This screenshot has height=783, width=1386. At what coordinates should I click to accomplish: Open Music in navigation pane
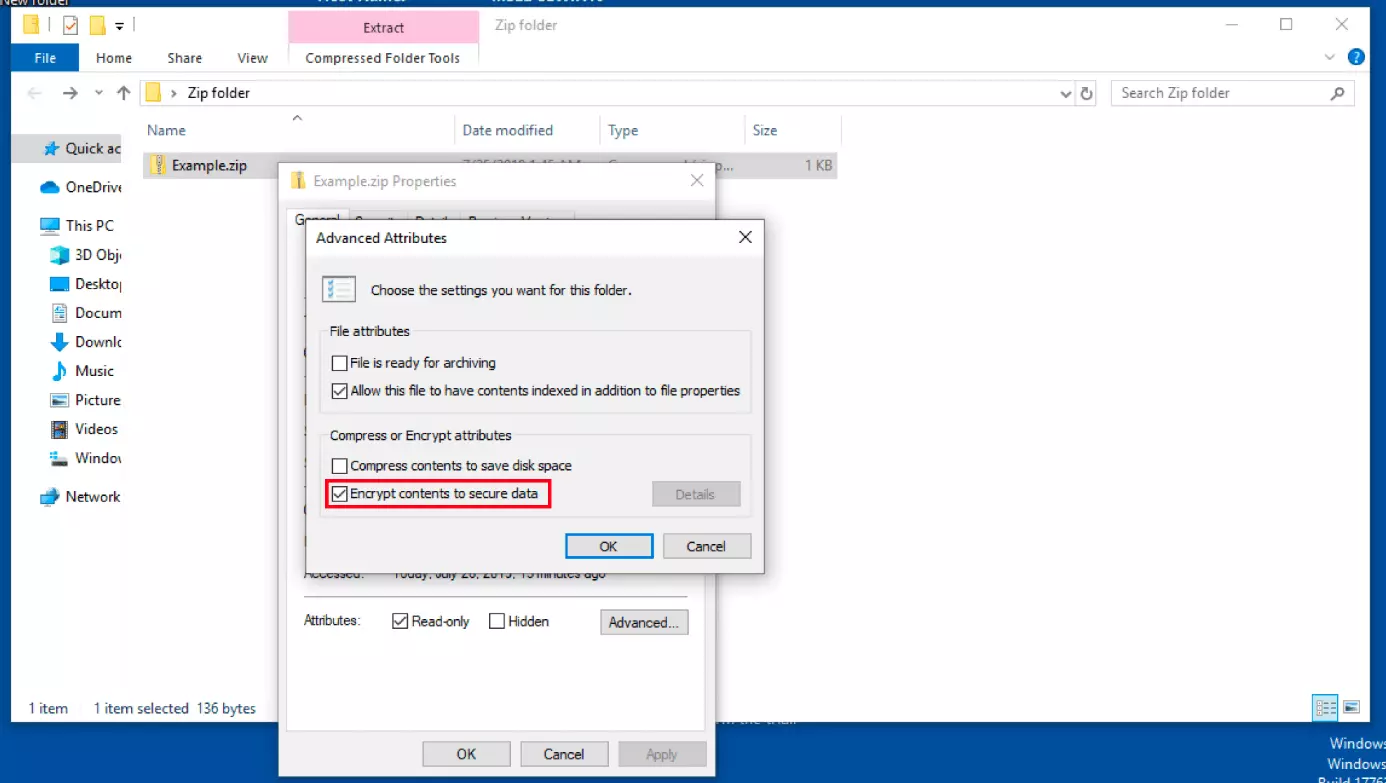pos(82,371)
